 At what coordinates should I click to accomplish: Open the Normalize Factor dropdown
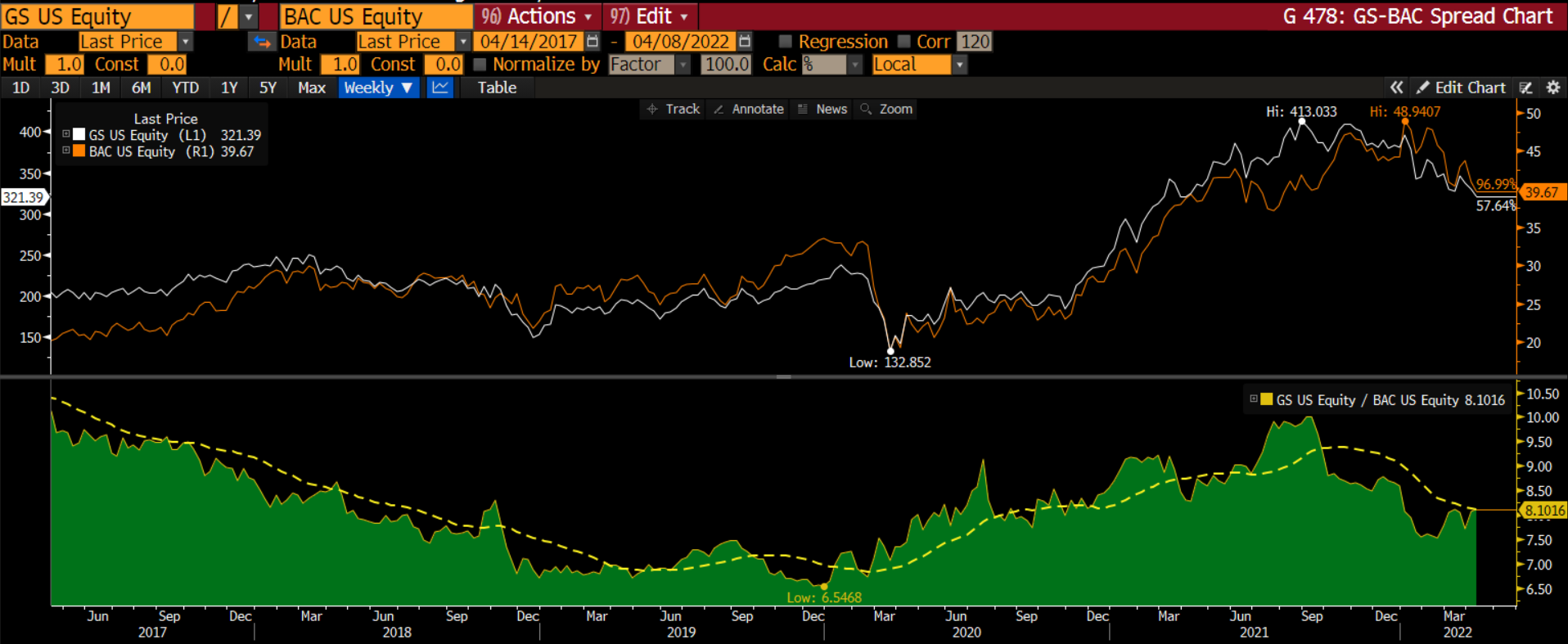coord(683,65)
